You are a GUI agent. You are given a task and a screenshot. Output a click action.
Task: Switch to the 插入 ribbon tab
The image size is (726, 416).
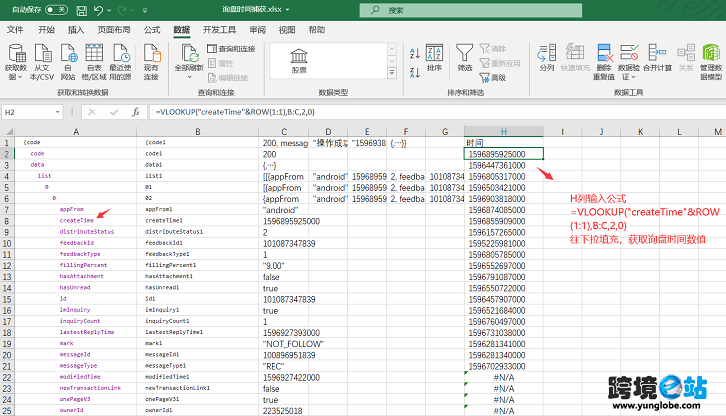(x=76, y=30)
